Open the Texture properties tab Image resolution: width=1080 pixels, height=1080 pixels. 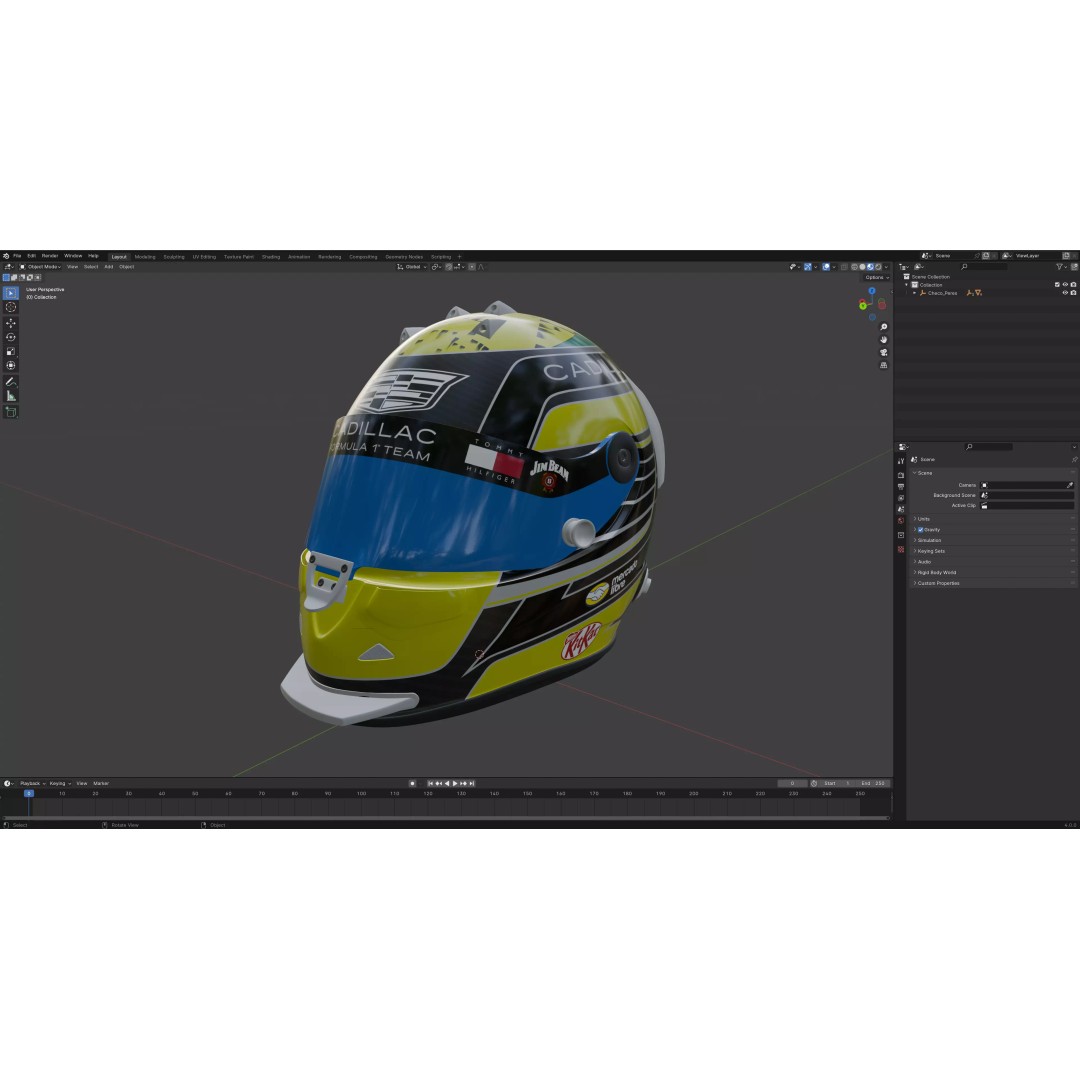coord(901,549)
